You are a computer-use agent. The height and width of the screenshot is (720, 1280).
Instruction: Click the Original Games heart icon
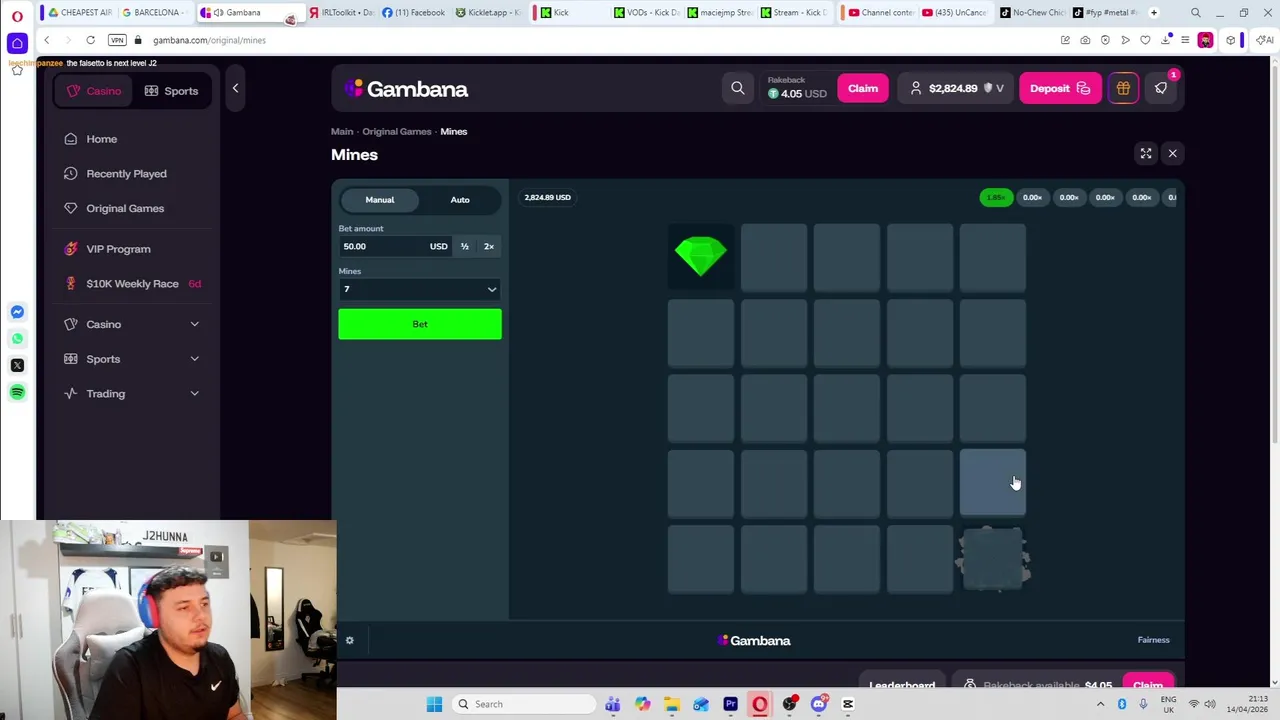[71, 208]
